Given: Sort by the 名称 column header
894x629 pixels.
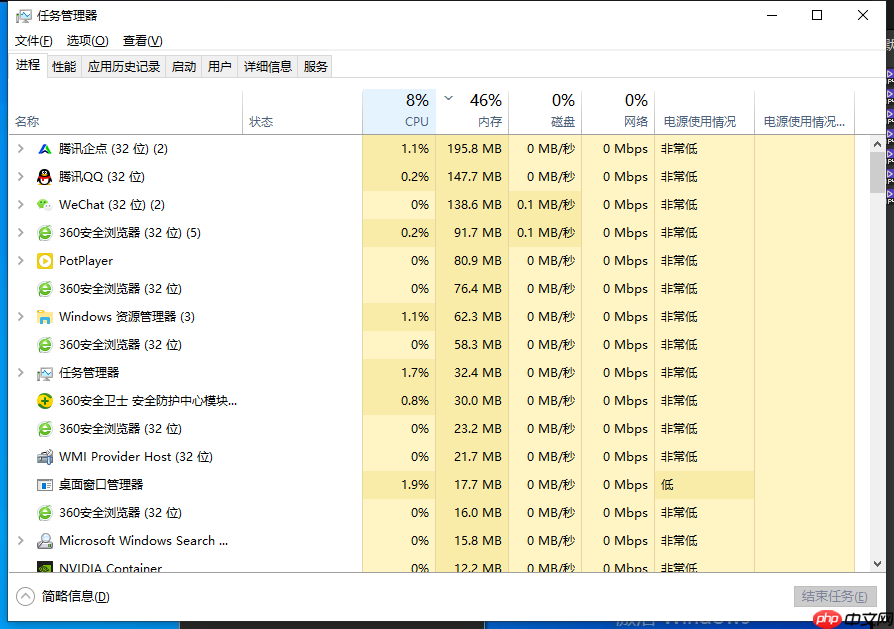Looking at the screenshot, I should [125, 111].
